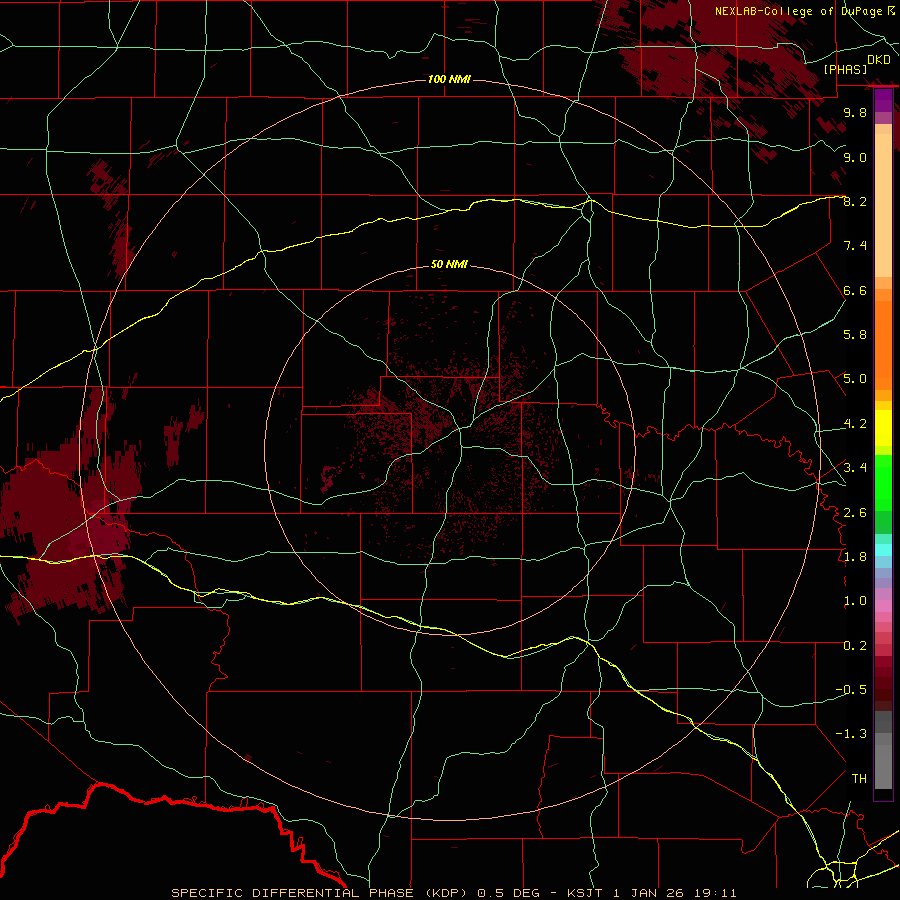Click the 100 NMI range ring label

coord(449,79)
